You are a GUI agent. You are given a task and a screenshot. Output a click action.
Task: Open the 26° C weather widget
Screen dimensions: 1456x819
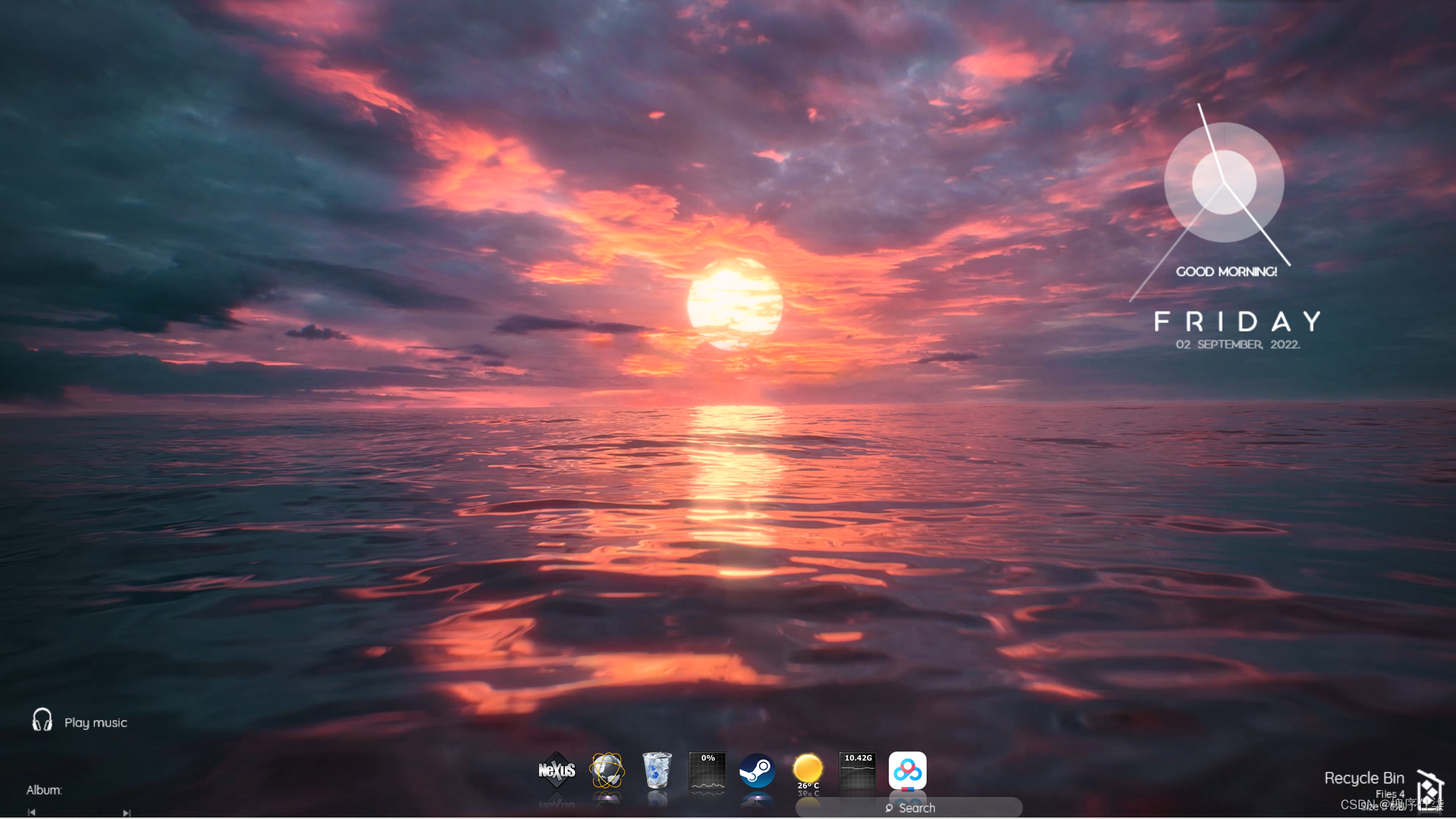tap(807, 769)
